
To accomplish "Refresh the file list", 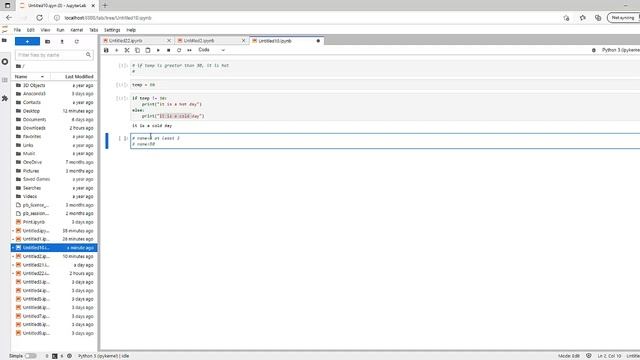I will [76, 42].
